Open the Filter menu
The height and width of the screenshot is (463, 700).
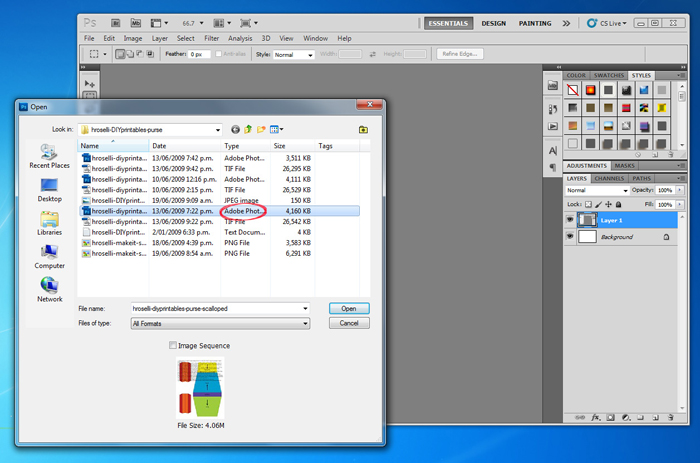coord(211,38)
